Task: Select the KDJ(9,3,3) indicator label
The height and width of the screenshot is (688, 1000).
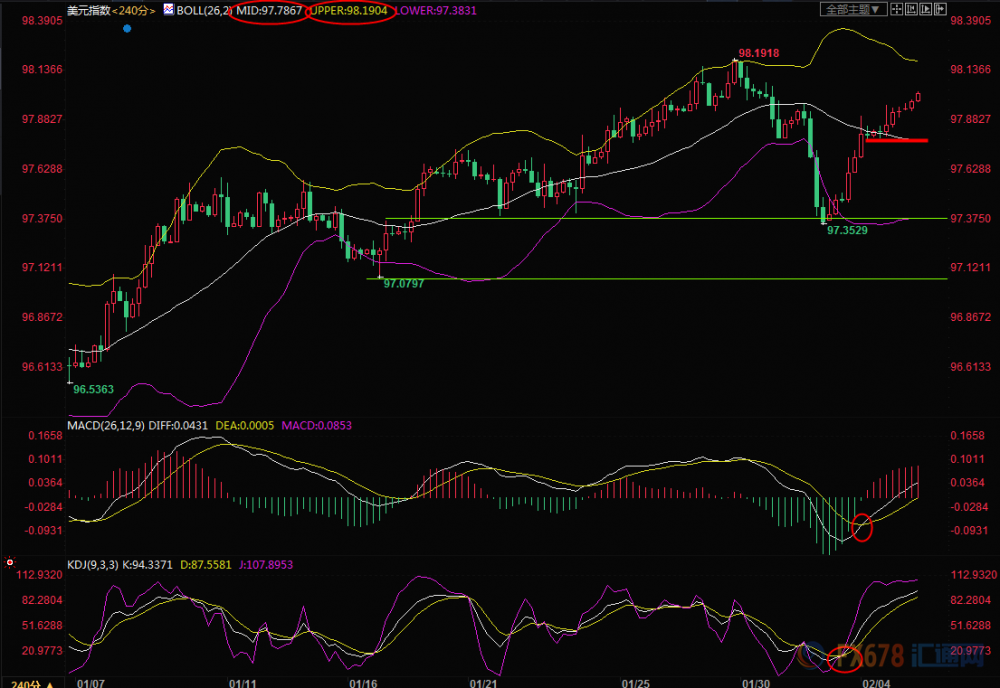Action: pos(92,564)
